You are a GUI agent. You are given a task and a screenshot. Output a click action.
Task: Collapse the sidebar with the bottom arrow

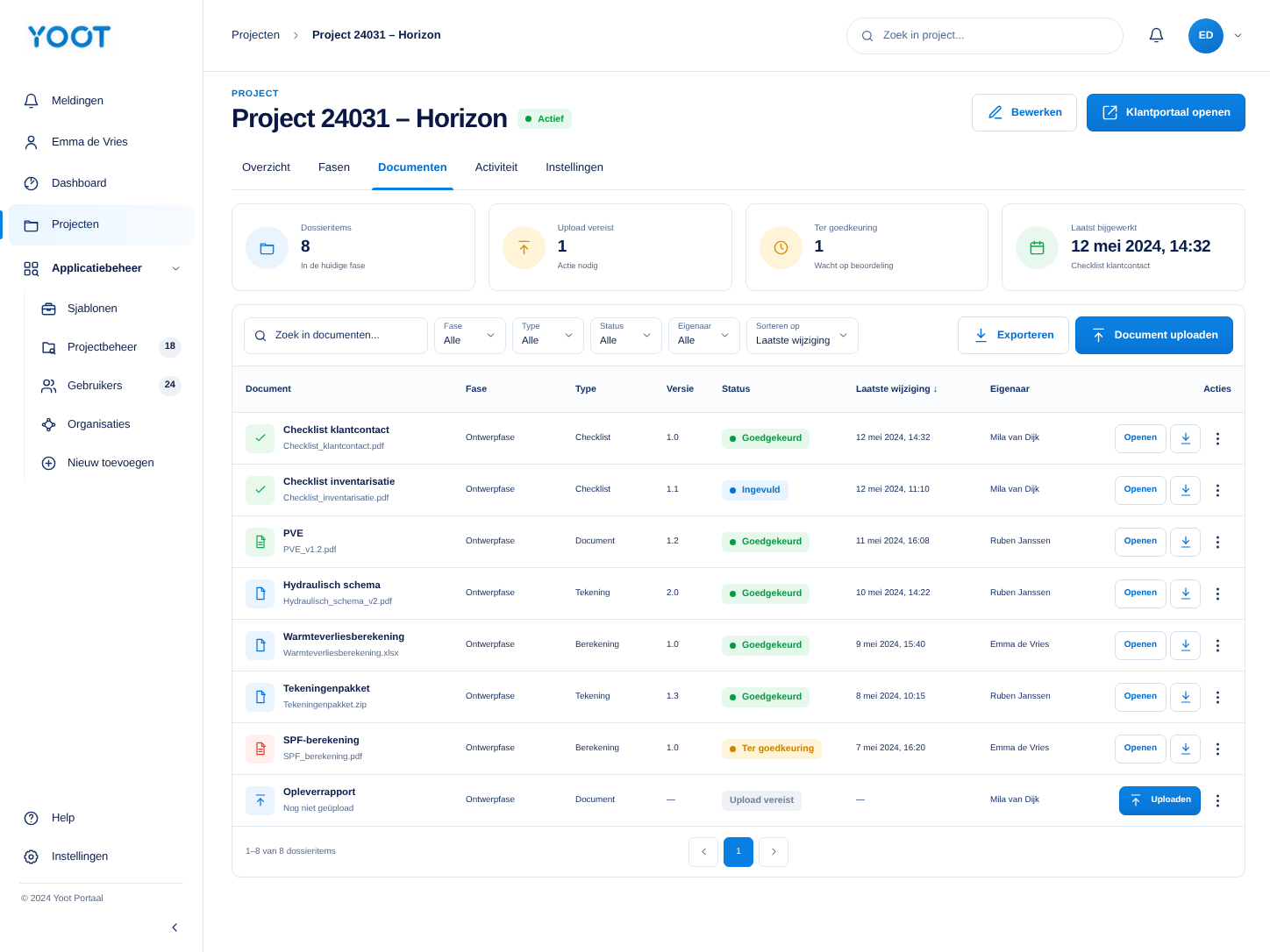[x=175, y=927]
